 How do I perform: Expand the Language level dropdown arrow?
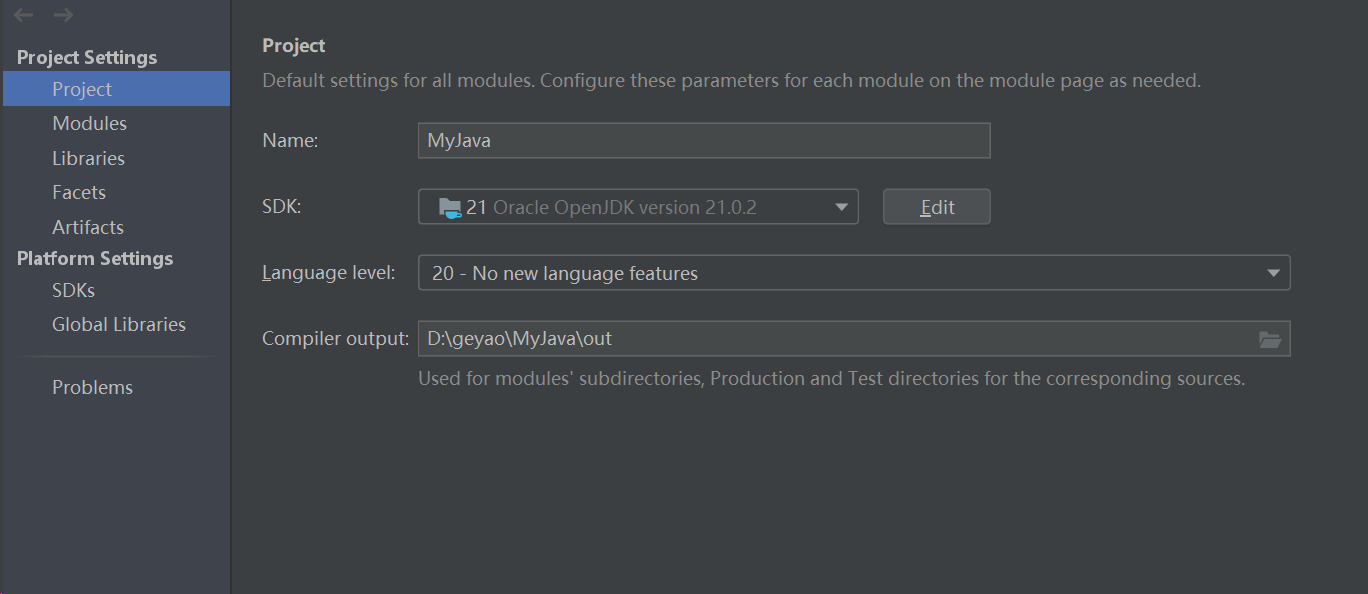coord(1273,273)
